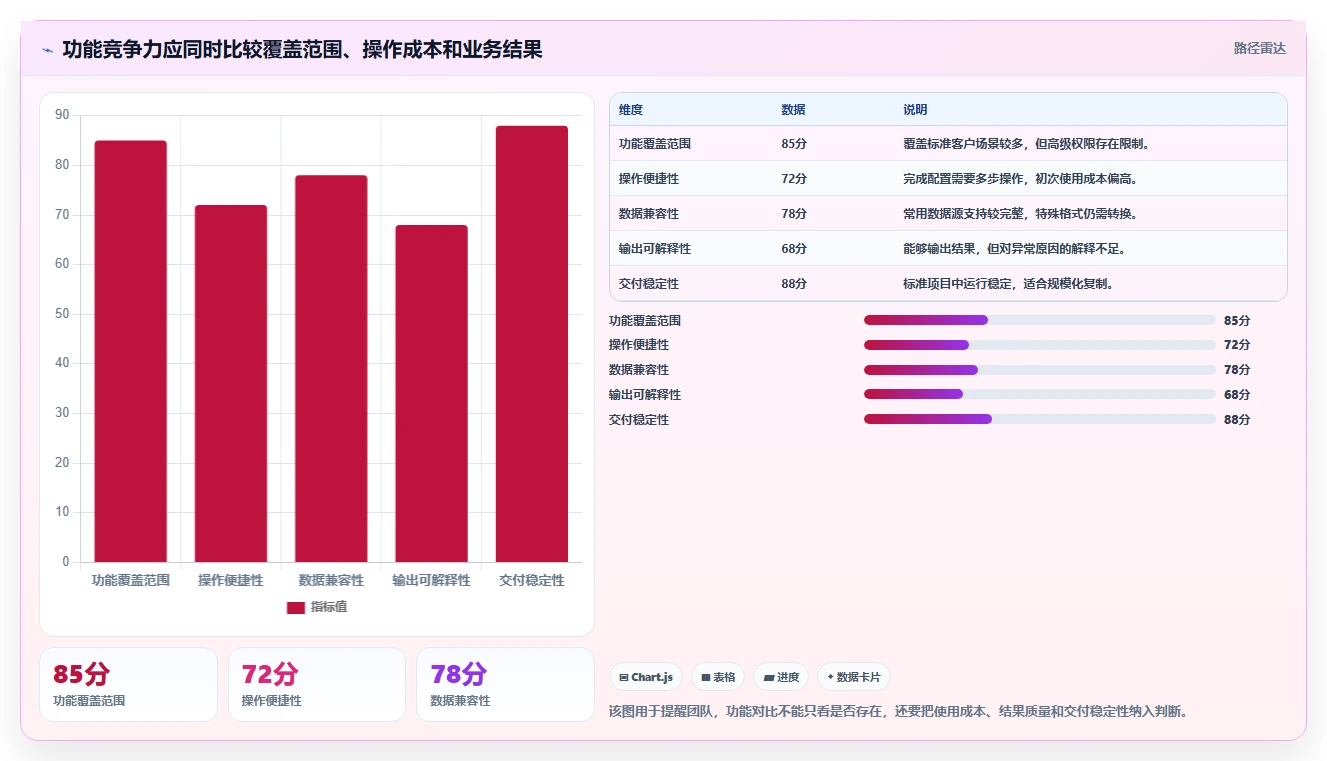The image size is (1327, 761).
Task: Select the 数据卡片 tag chip
Action: point(854,677)
